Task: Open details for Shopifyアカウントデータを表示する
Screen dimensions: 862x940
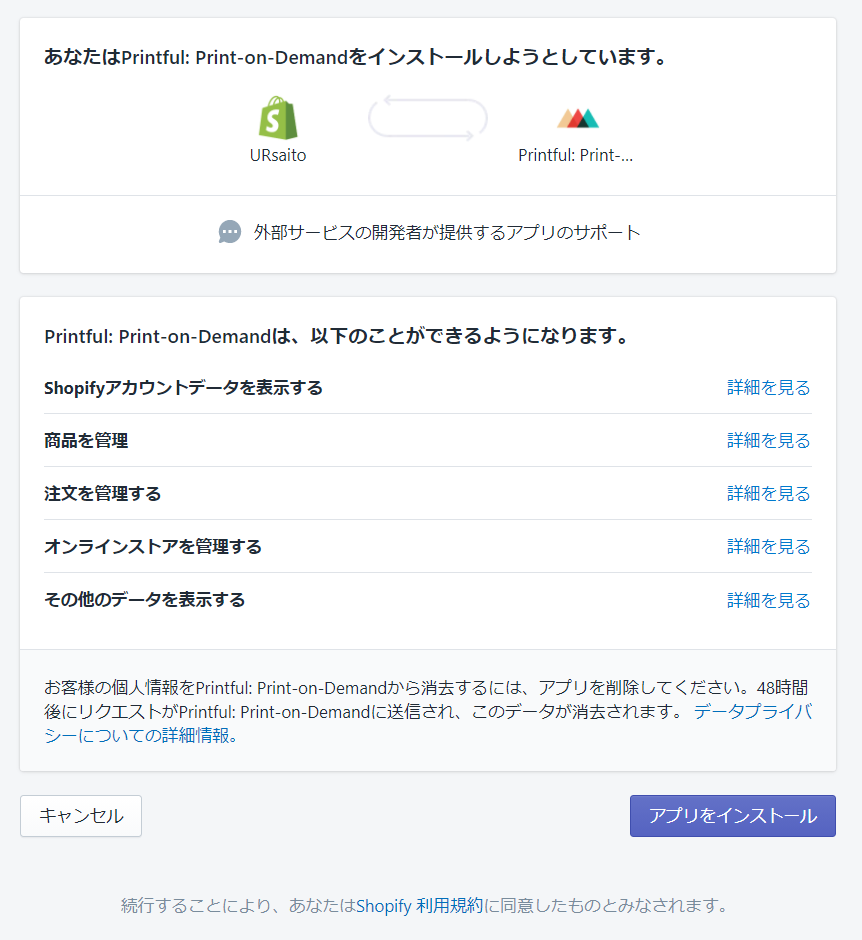Action: tap(768, 388)
